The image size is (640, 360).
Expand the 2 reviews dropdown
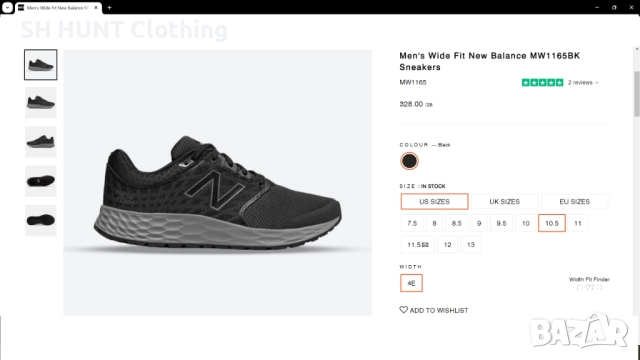(583, 82)
